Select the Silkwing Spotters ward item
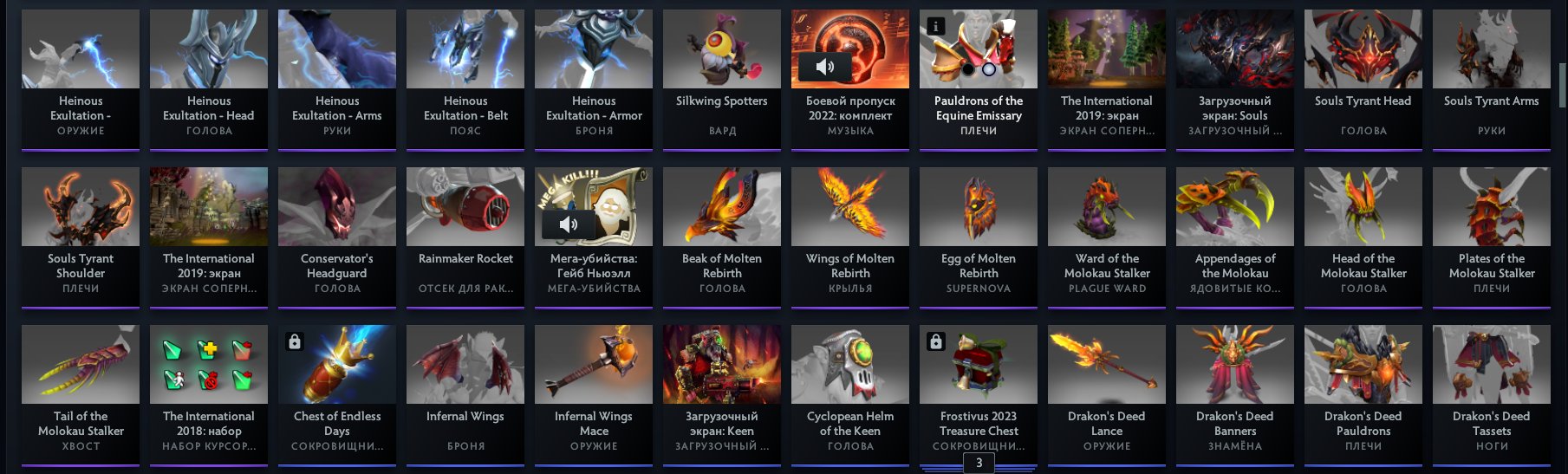This screenshot has width=1568, height=474. [722, 80]
